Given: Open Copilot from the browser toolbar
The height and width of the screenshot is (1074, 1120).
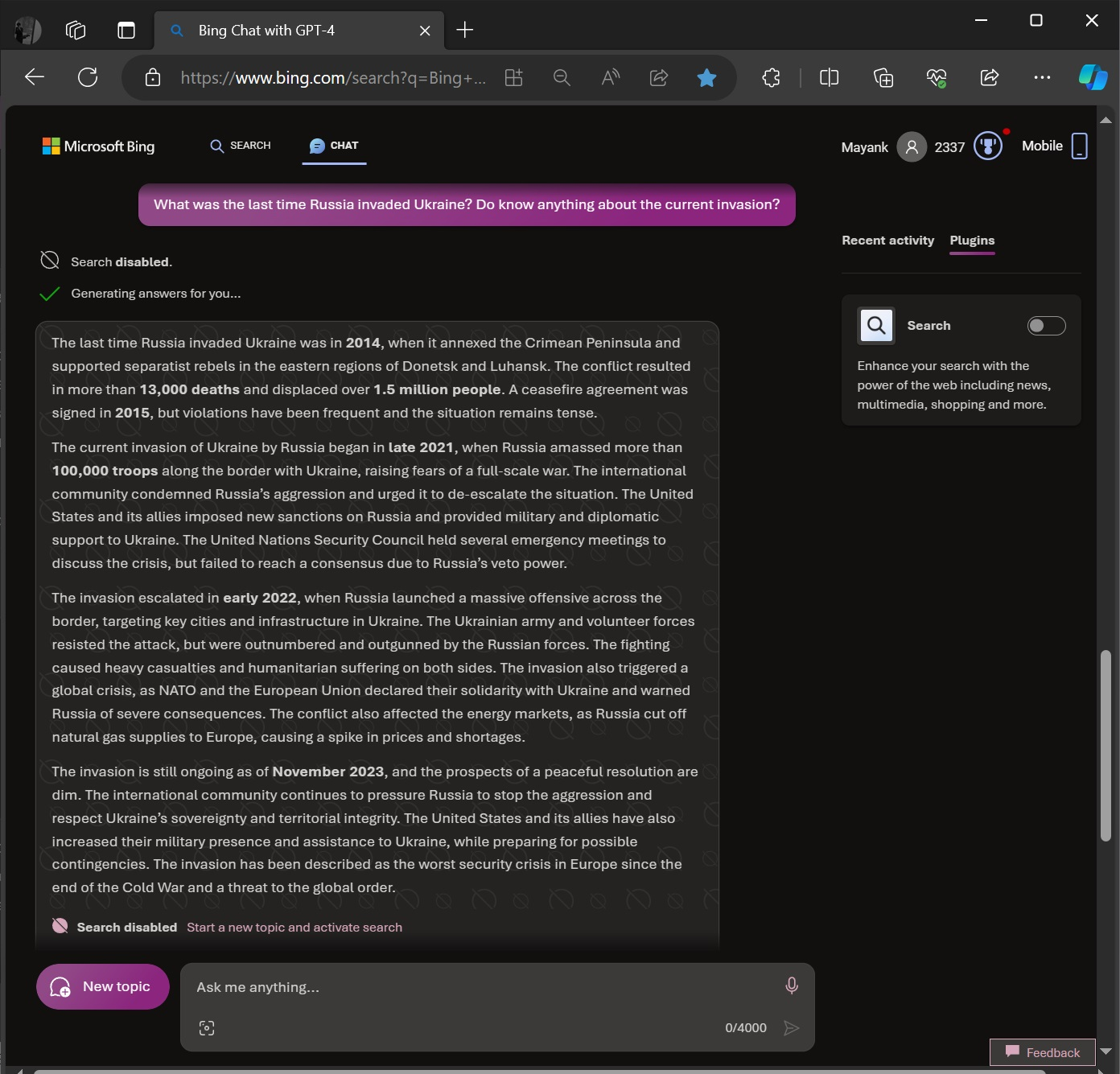Looking at the screenshot, I should (1092, 77).
